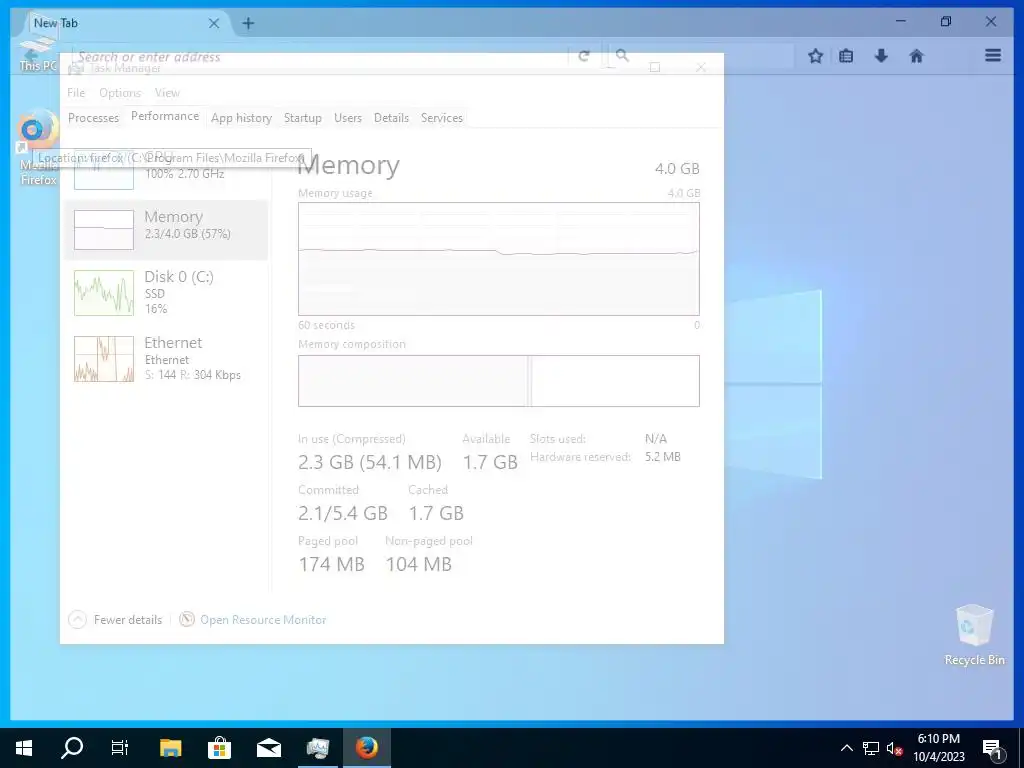Screen dimensions: 1024x768
Task: Show Firefox bookmarks list icon
Action: pyautogui.click(x=846, y=56)
